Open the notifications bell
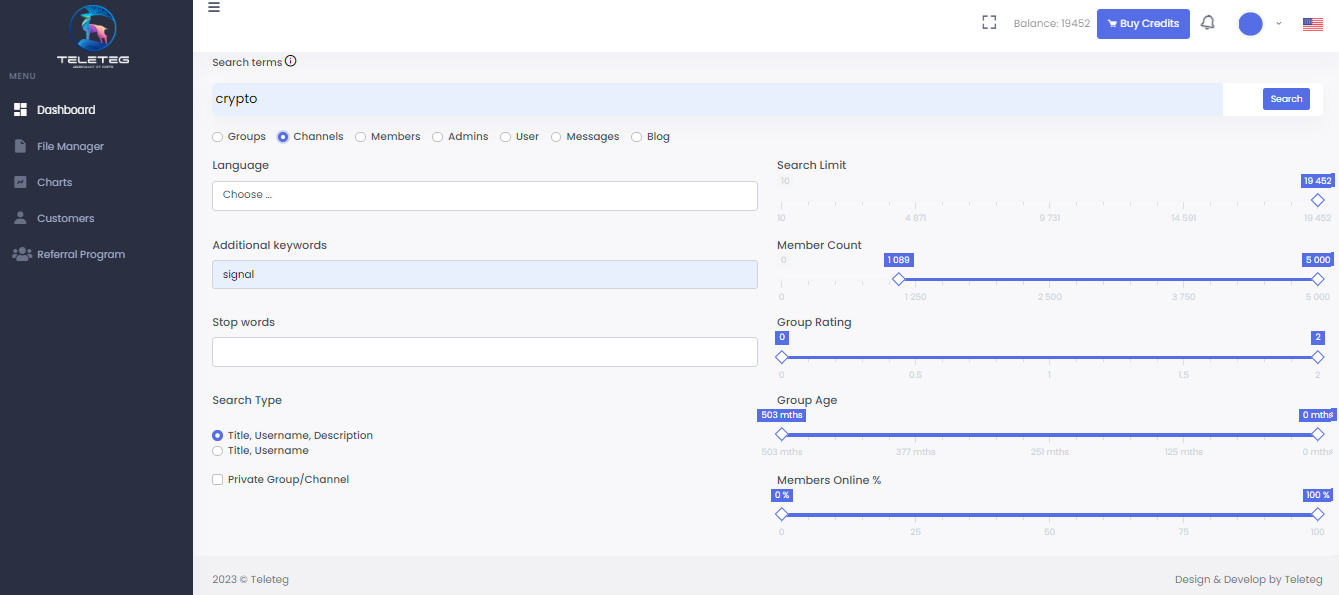Screen dimensions: 1339x595 (x=1207, y=22)
